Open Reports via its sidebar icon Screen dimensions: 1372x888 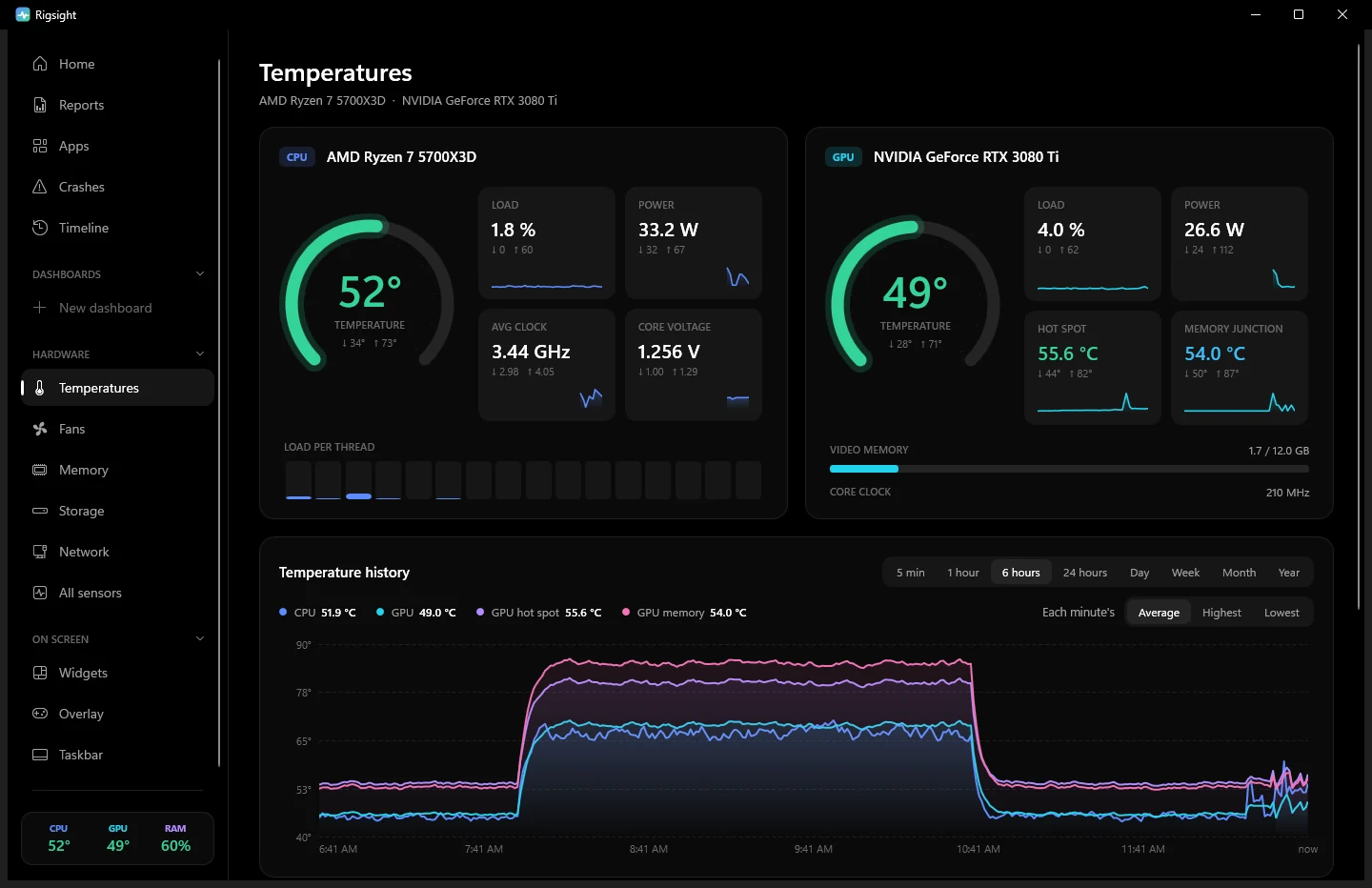click(40, 105)
